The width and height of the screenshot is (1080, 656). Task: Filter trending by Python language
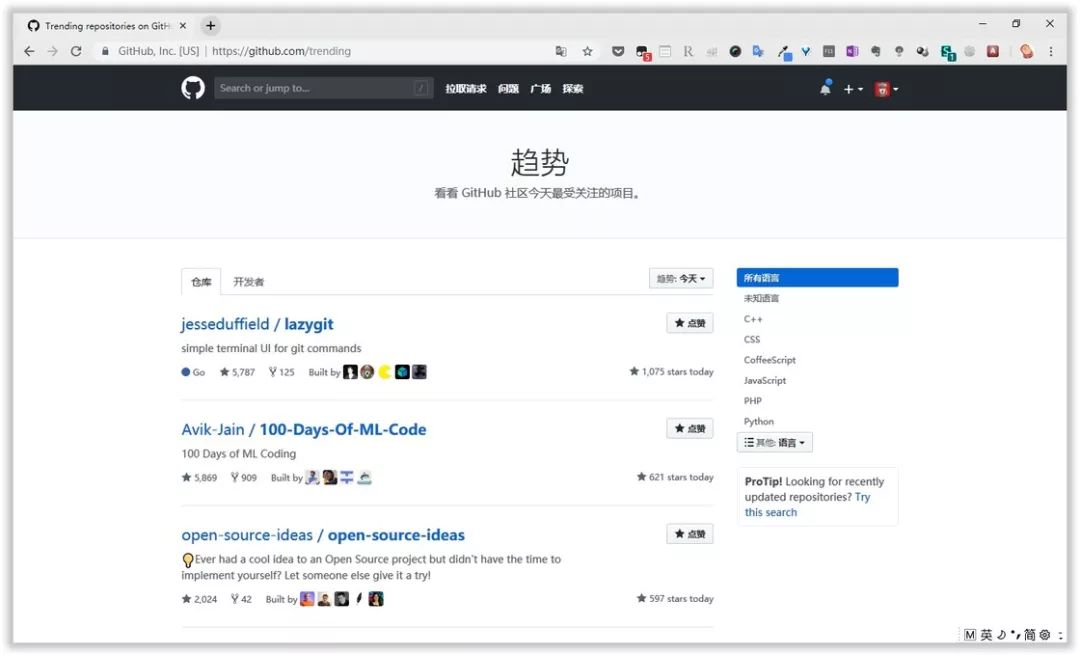click(758, 422)
